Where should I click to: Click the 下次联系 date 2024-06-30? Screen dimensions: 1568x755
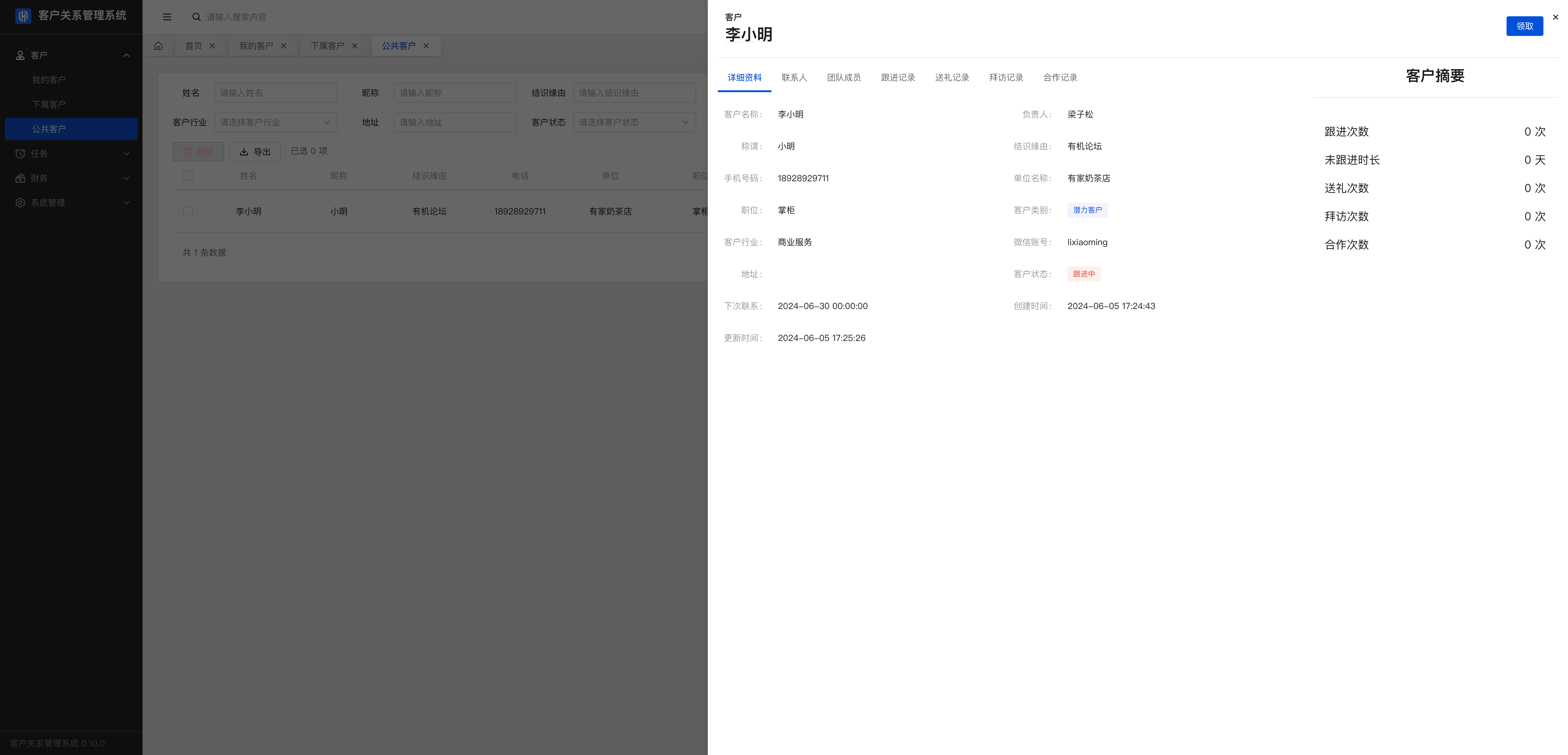pos(822,306)
